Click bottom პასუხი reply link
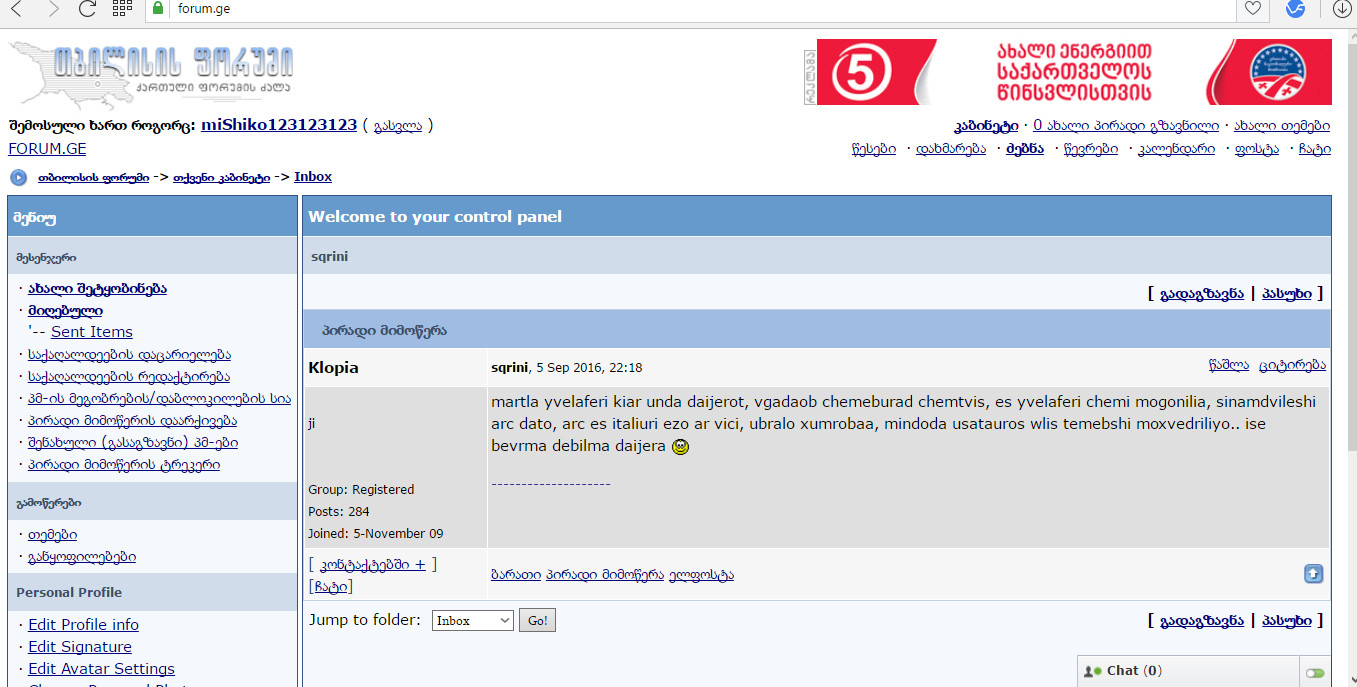This screenshot has height=687, width=1357. point(1287,621)
